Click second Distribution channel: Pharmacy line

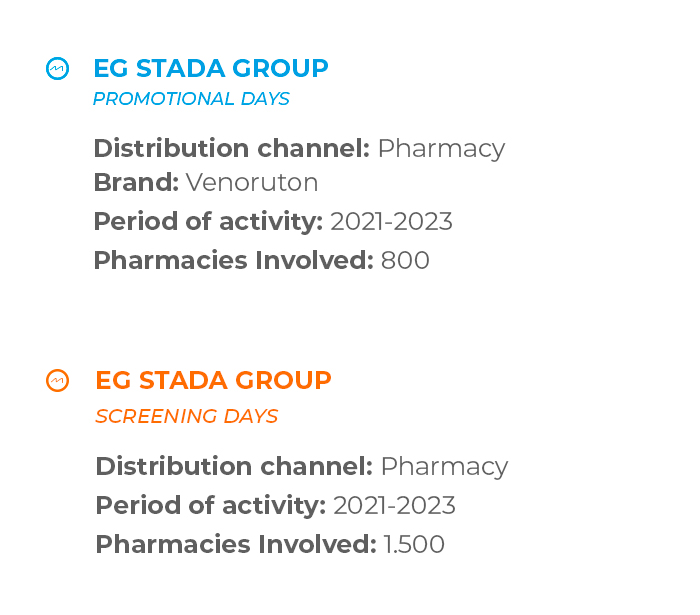click(x=302, y=467)
